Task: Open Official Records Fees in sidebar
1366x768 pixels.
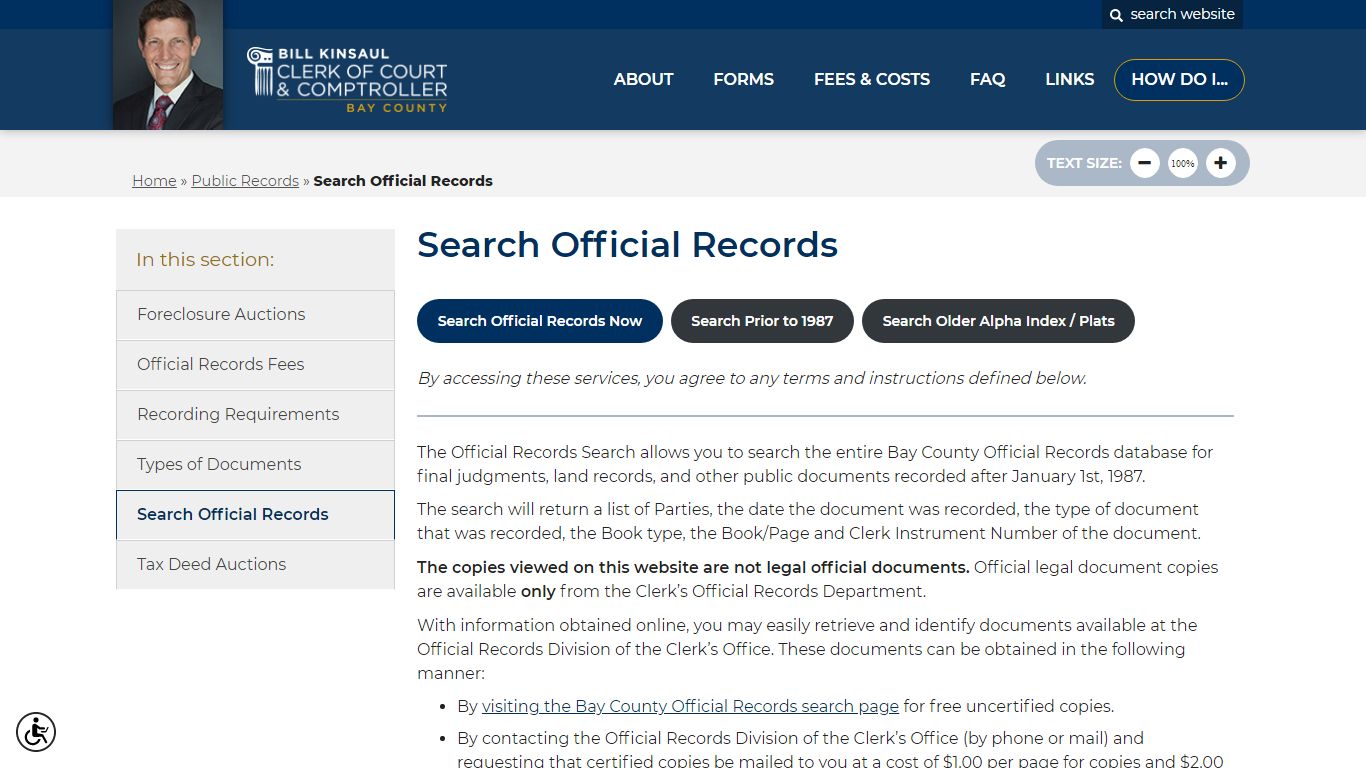Action: (x=255, y=365)
